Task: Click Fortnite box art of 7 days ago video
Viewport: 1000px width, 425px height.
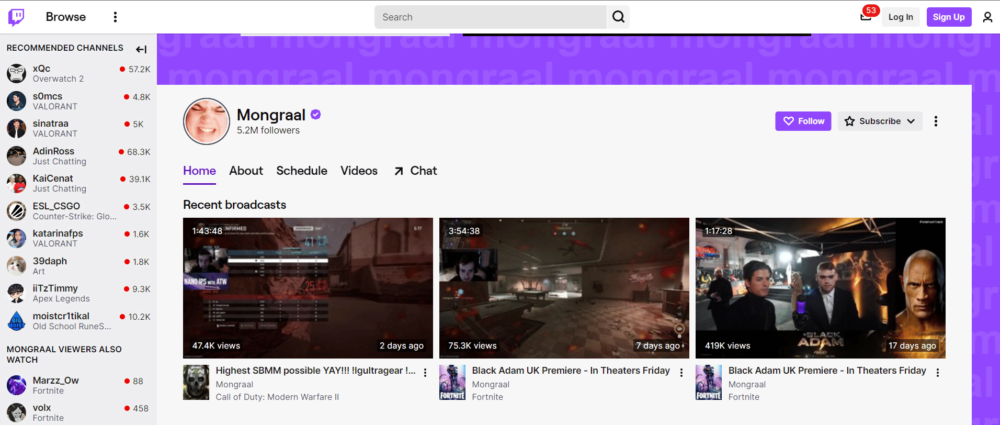Action: click(452, 382)
